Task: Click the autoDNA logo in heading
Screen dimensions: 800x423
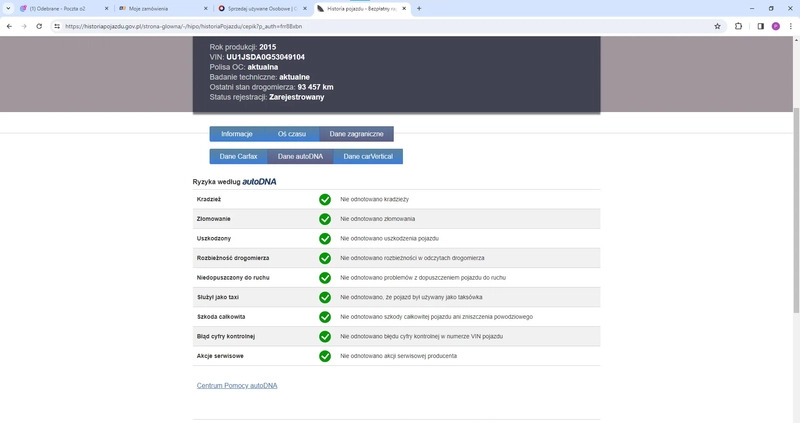Action: click(x=259, y=182)
